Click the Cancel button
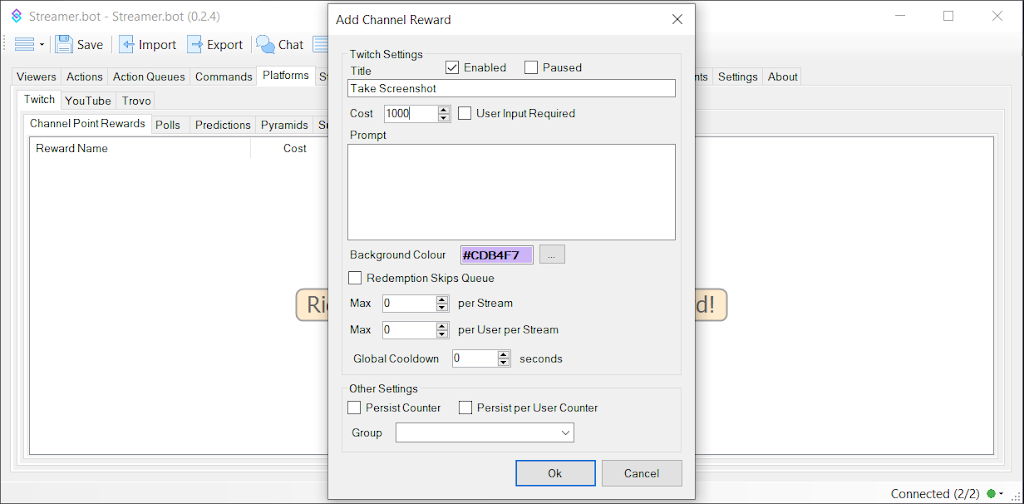This screenshot has height=504, width=1024. tap(641, 473)
